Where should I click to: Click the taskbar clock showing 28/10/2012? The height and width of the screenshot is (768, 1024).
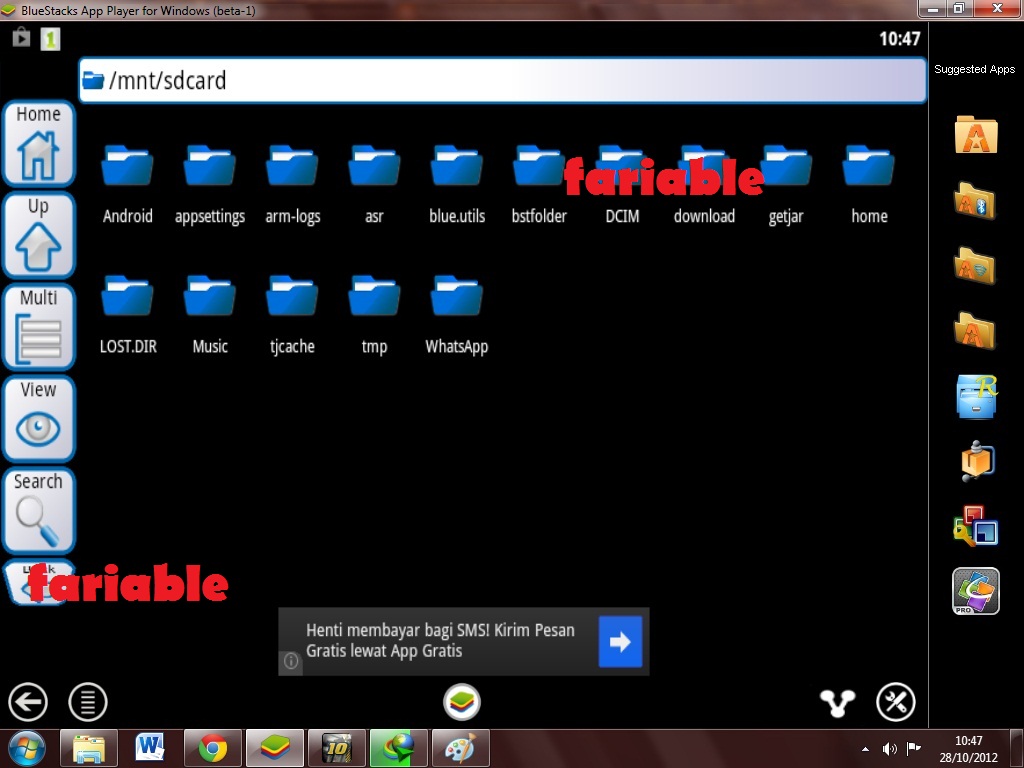click(x=968, y=749)
